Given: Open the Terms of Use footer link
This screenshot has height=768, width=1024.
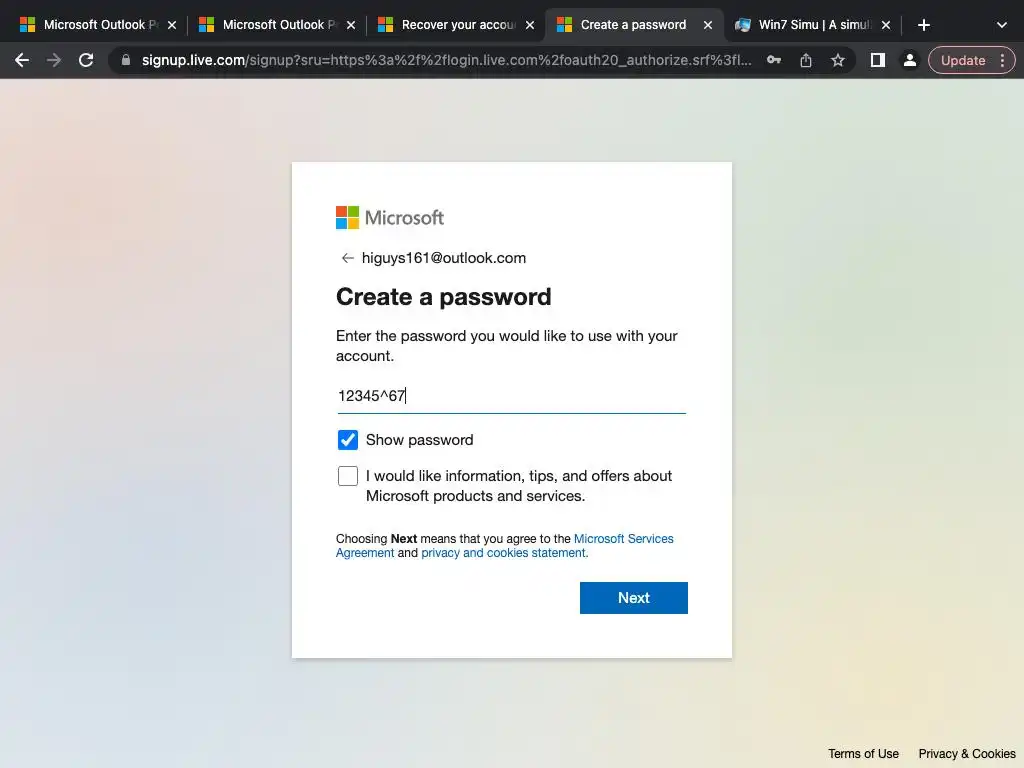Looking at the screenshot, I should 863,753.
